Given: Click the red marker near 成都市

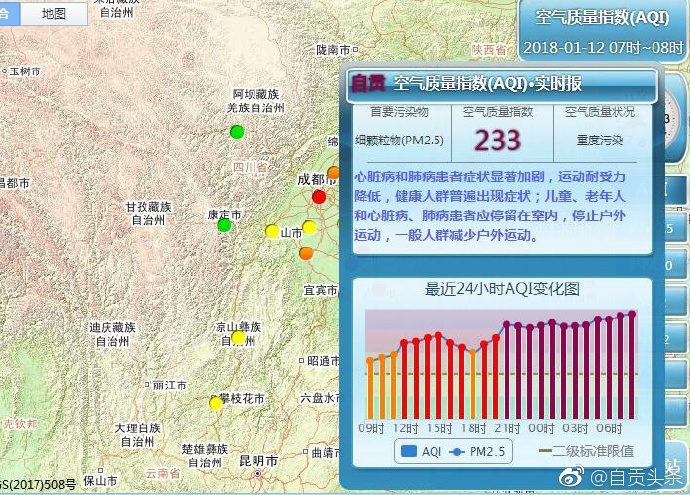Looking at the screenshot, I should [x=319, y=196].
